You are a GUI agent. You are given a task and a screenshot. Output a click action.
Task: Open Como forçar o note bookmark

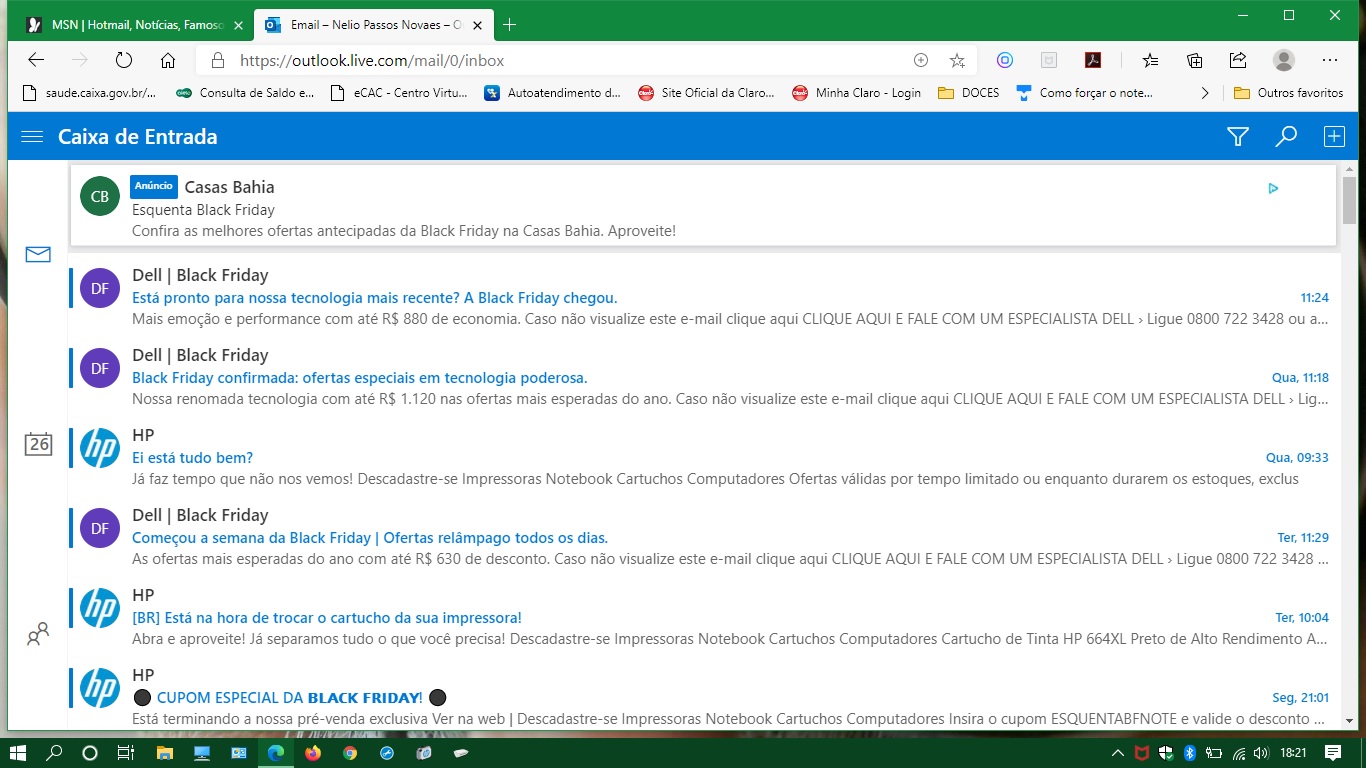pos(1084,93)
